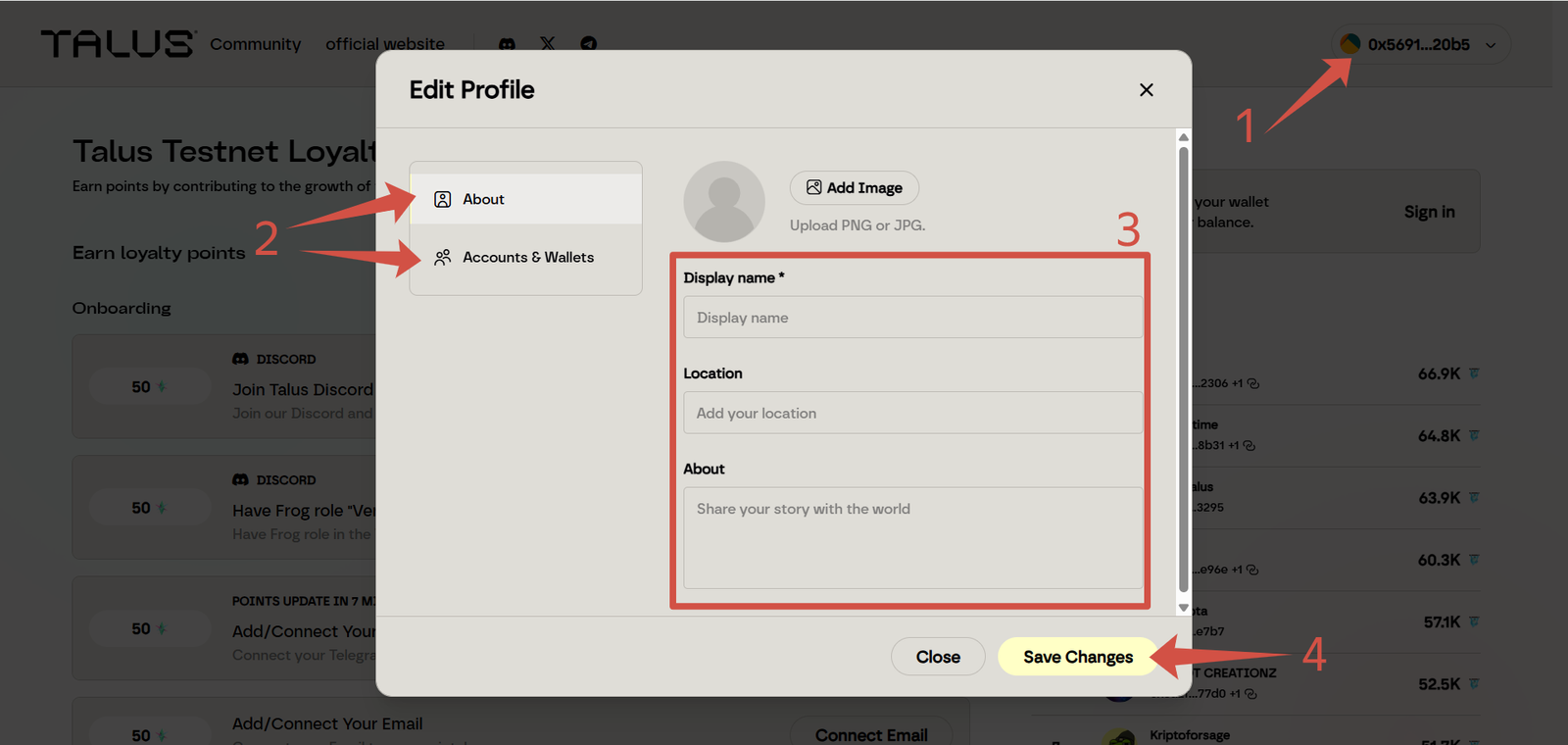The image size is (1568, 745).
Task: Click the wallet avatar beside 0x5691...20b5
Action: (x=1349, y=44)
